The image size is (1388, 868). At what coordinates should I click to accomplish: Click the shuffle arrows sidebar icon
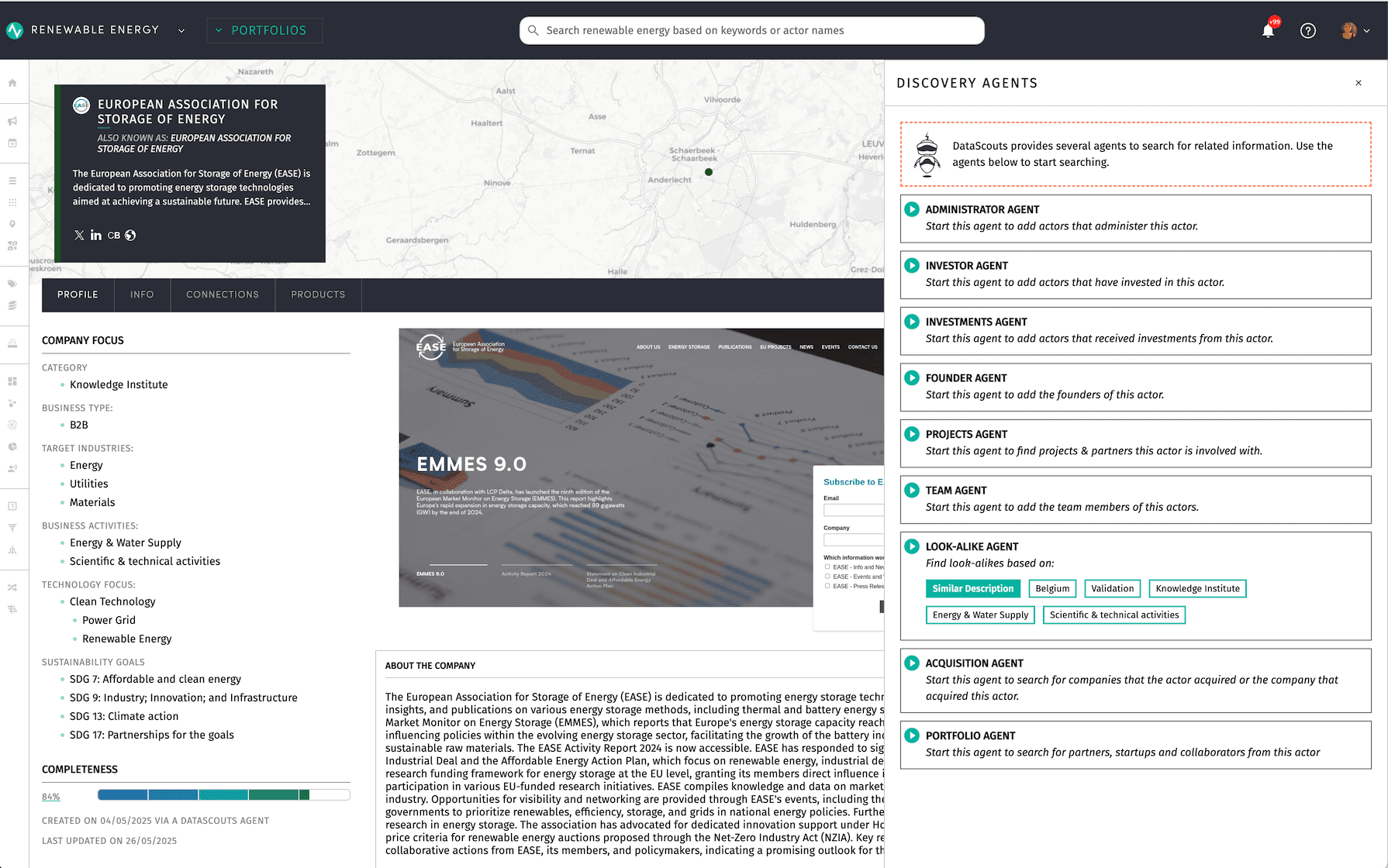[x=12, y=587]
